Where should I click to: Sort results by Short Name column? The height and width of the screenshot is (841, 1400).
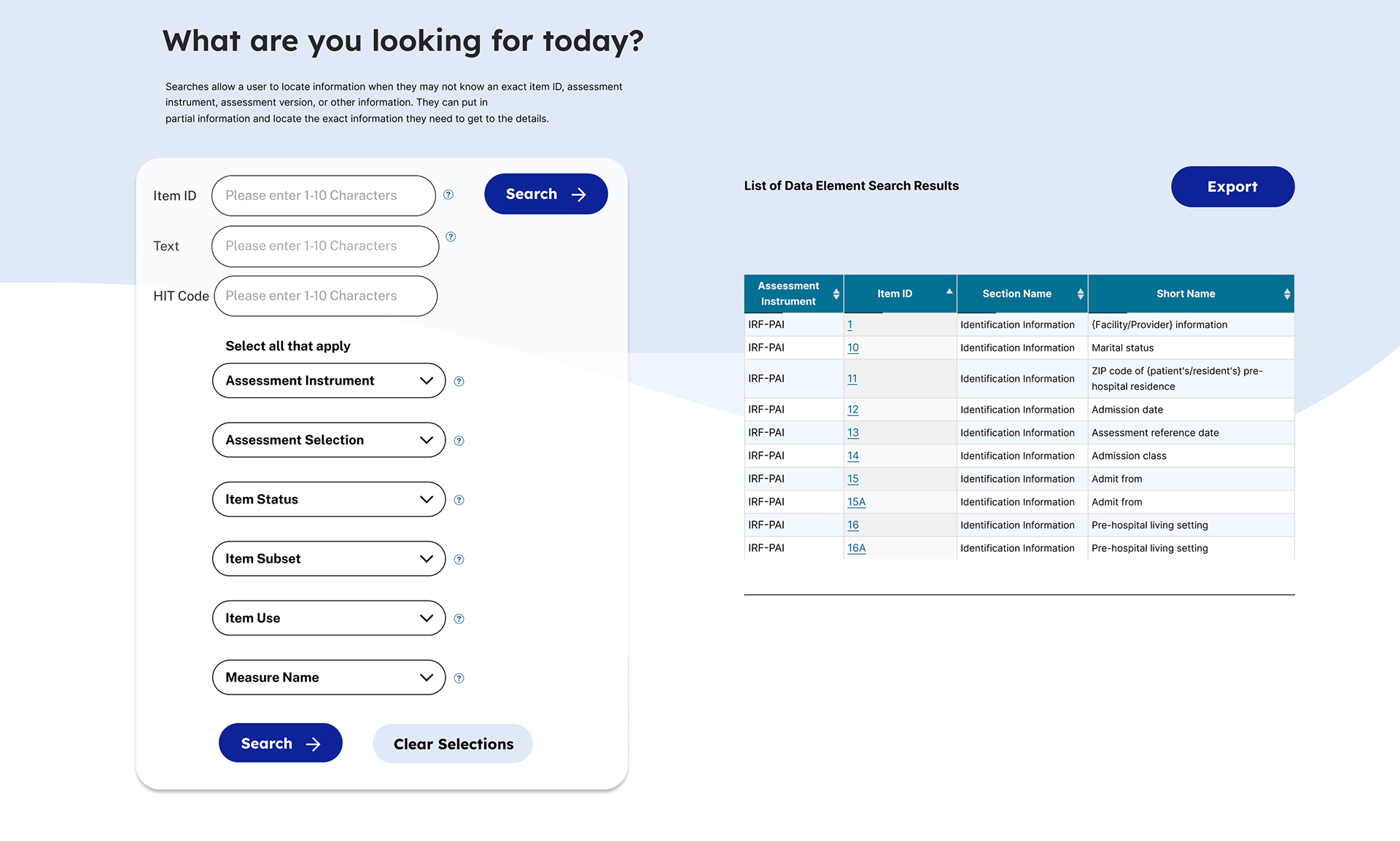click(1286, 294)
